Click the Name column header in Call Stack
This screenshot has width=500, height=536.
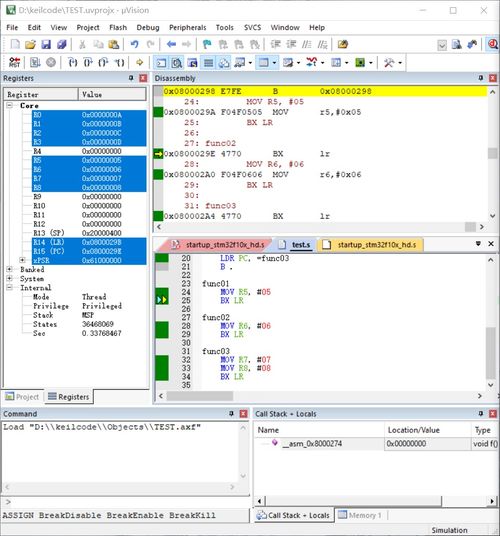click(320, 430)
